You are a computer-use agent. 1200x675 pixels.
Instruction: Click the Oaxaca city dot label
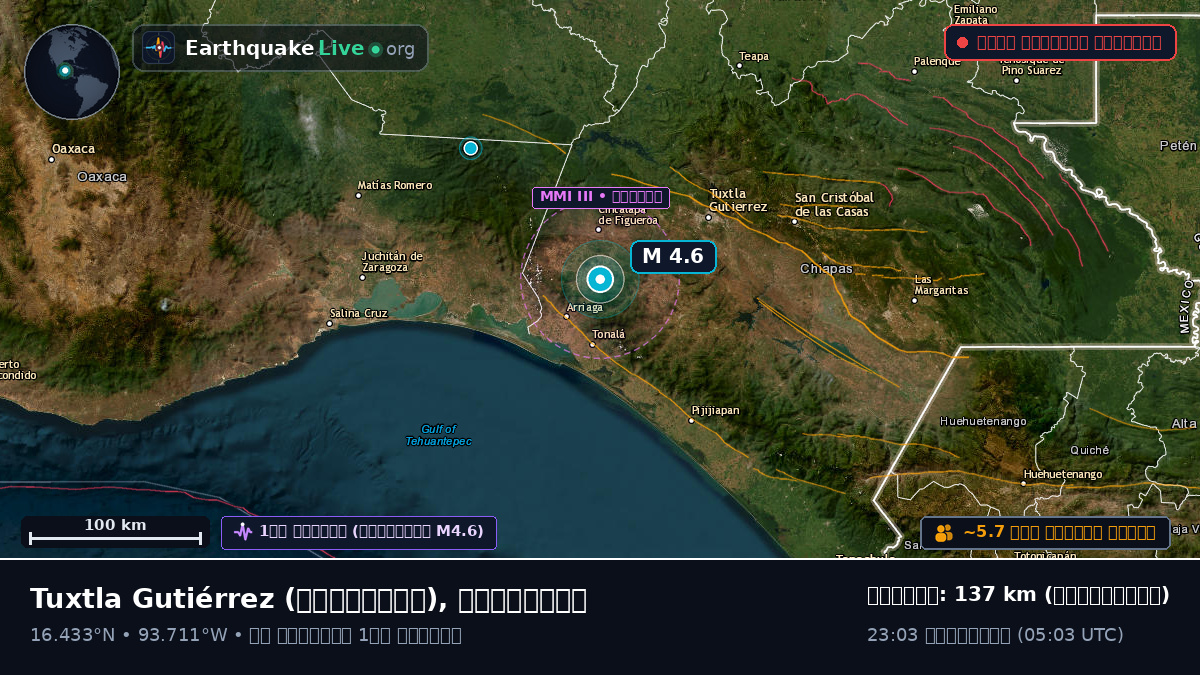73,149
